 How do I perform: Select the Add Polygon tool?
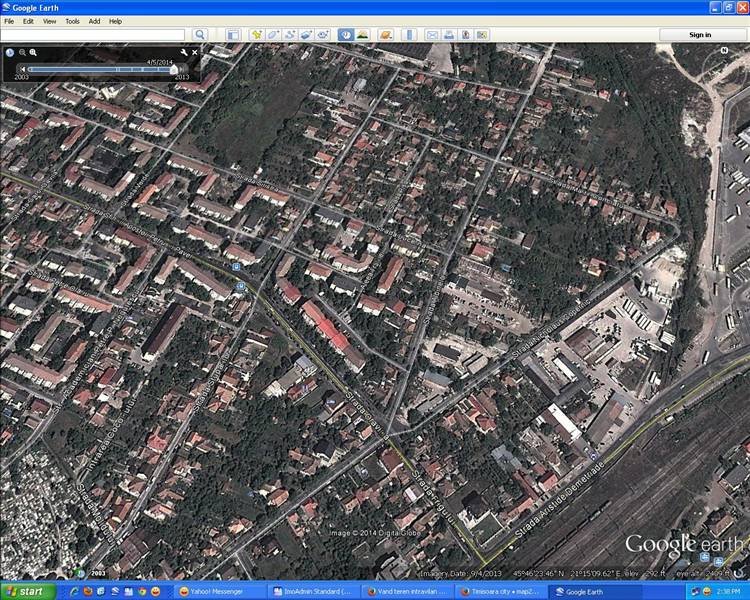pos(273,35)
